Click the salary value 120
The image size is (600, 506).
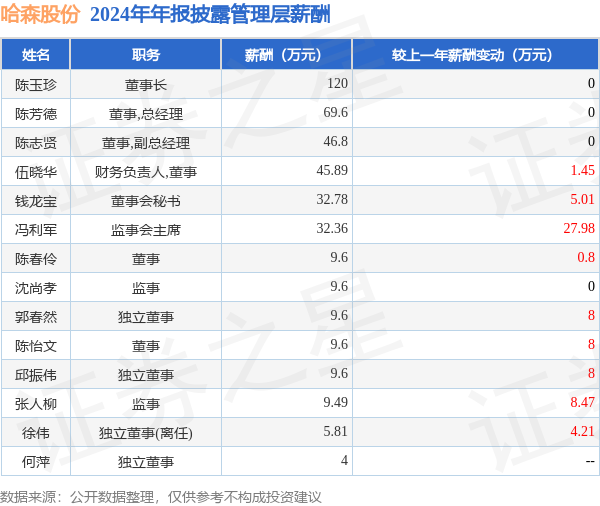point(337,83)
